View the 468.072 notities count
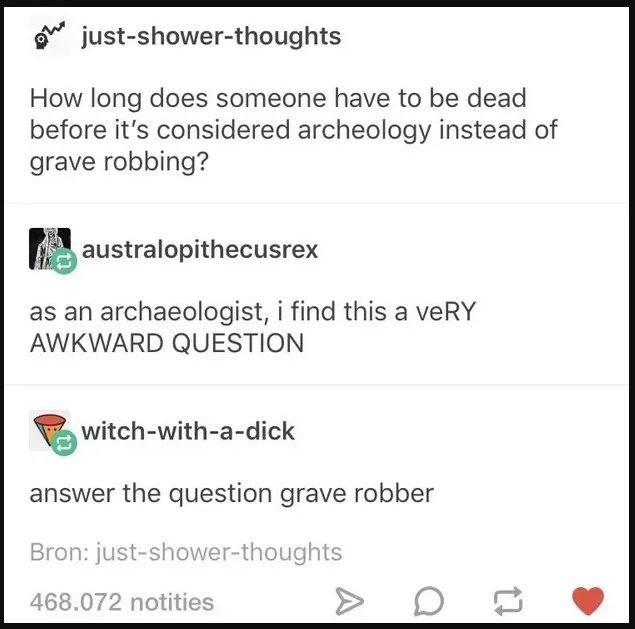This screenshot has width=635, height=629. coord(121,602)
